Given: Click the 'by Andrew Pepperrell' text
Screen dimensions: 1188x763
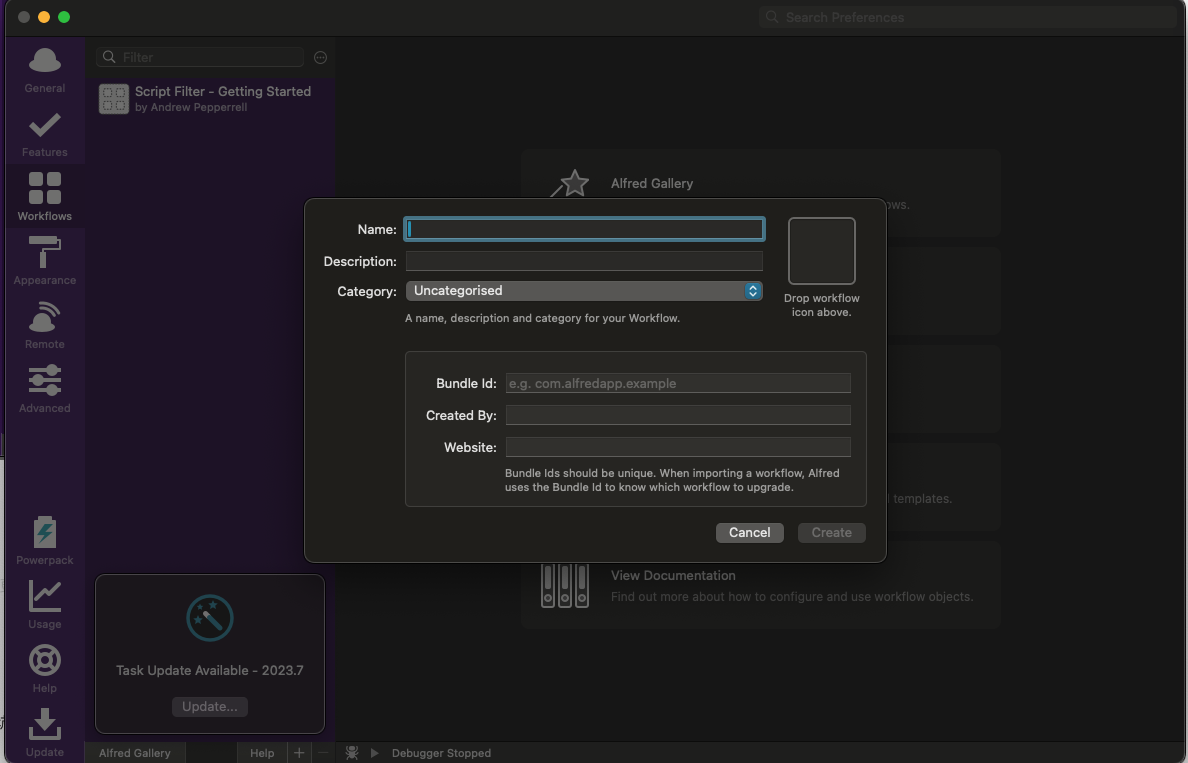Looking at the screenshot, I should (191, 108).
